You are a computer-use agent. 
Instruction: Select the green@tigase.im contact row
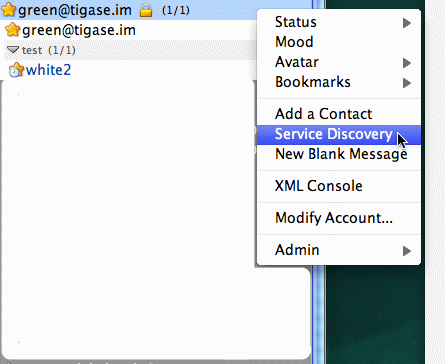(x=127, y=30)
